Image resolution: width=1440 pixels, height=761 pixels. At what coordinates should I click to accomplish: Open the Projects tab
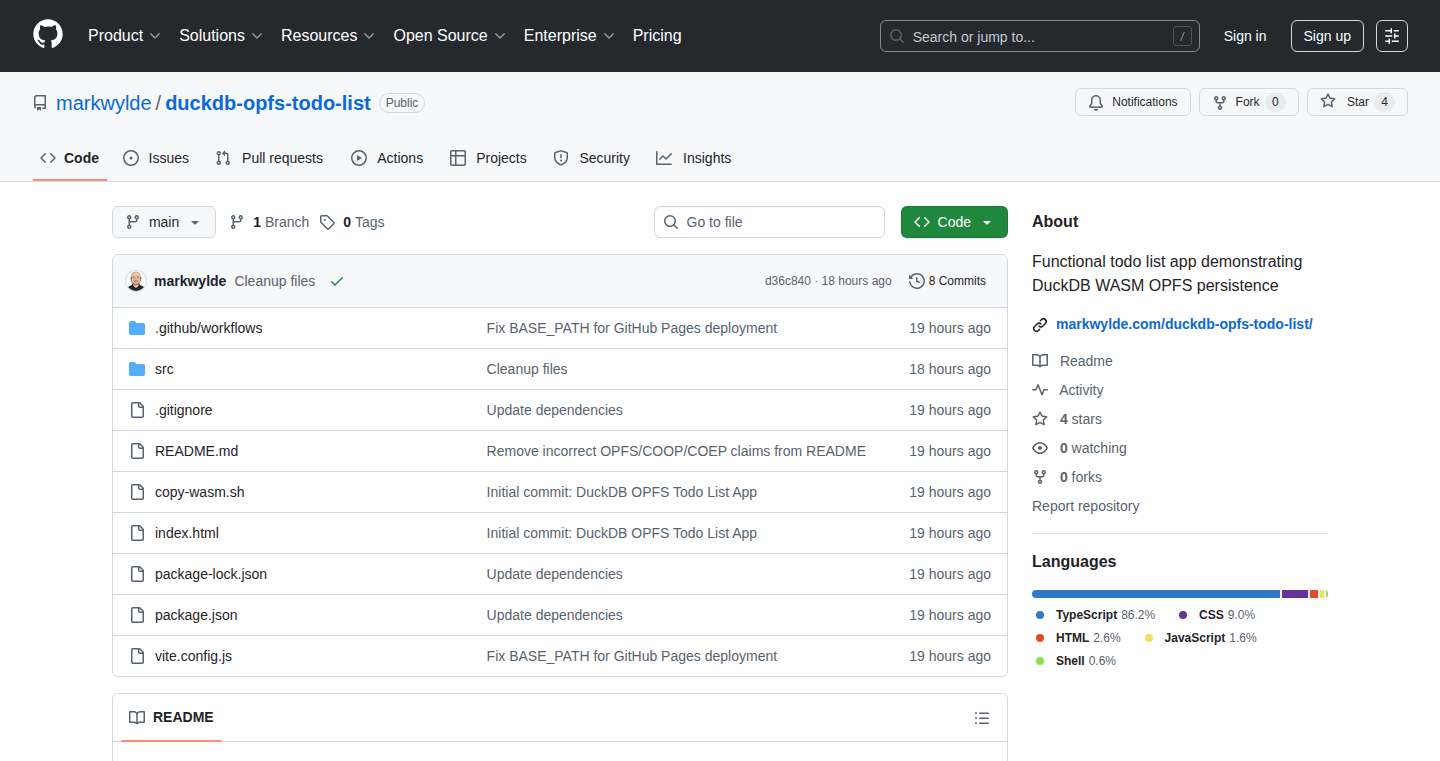pos(488,158)
